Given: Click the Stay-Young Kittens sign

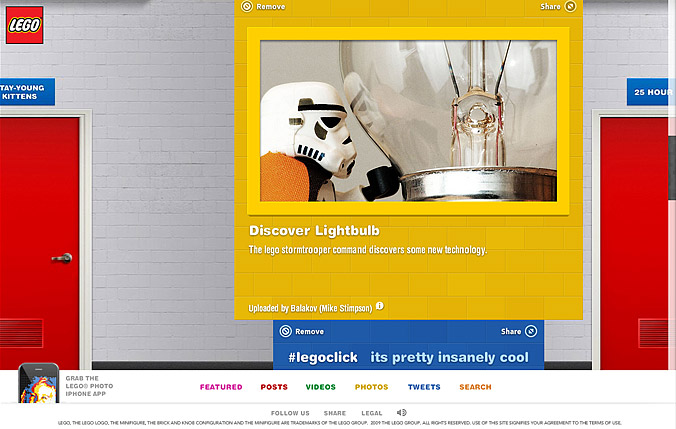Looking at the screenshot, I should (x=27, y=92).
